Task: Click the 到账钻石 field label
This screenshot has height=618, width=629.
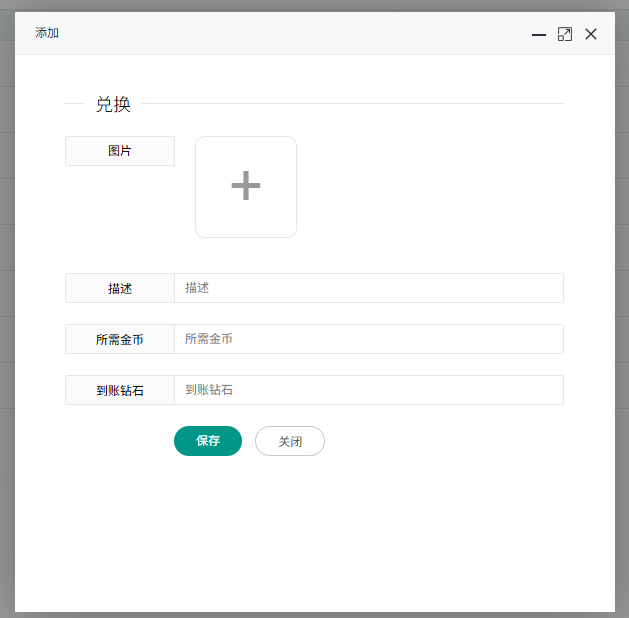Action: (120, 390)
